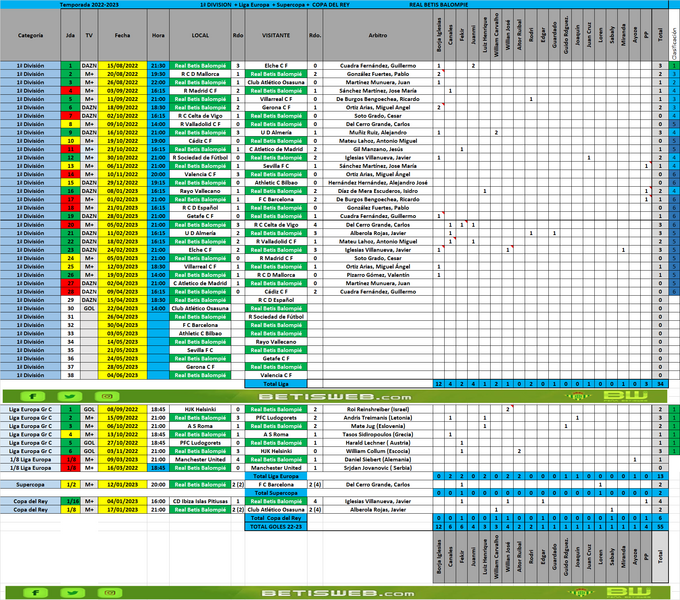
Task: Open the BETISWEB.com link in the upper banner
Action: [335, 397]
